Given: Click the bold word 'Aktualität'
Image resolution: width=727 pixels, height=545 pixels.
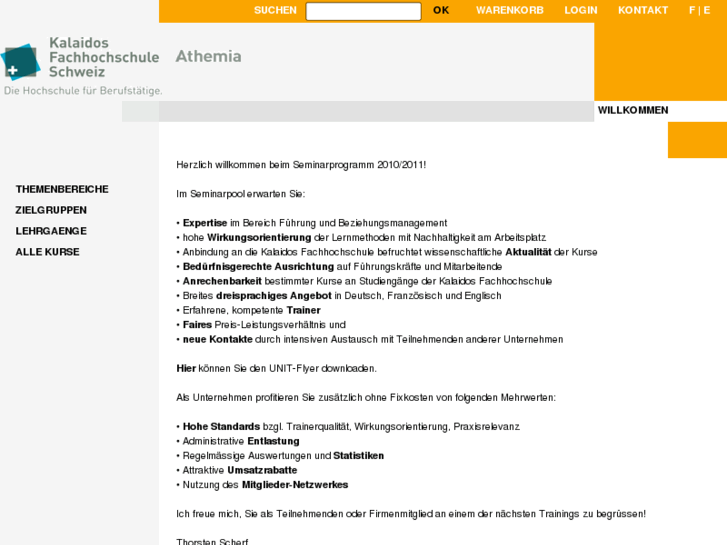Looking at the screenshot, I should tap(529, 252).
